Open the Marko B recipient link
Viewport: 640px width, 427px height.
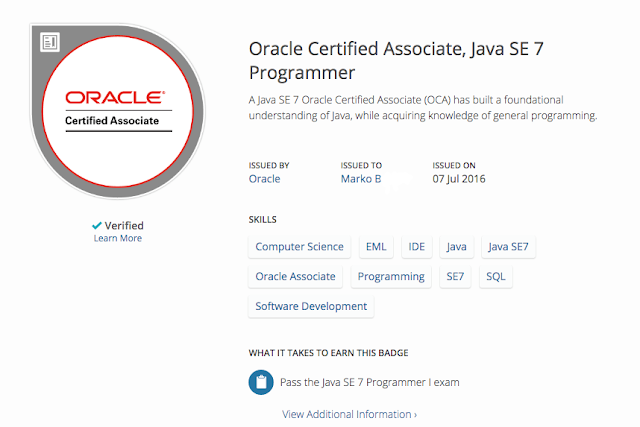[x=361, y=179]
